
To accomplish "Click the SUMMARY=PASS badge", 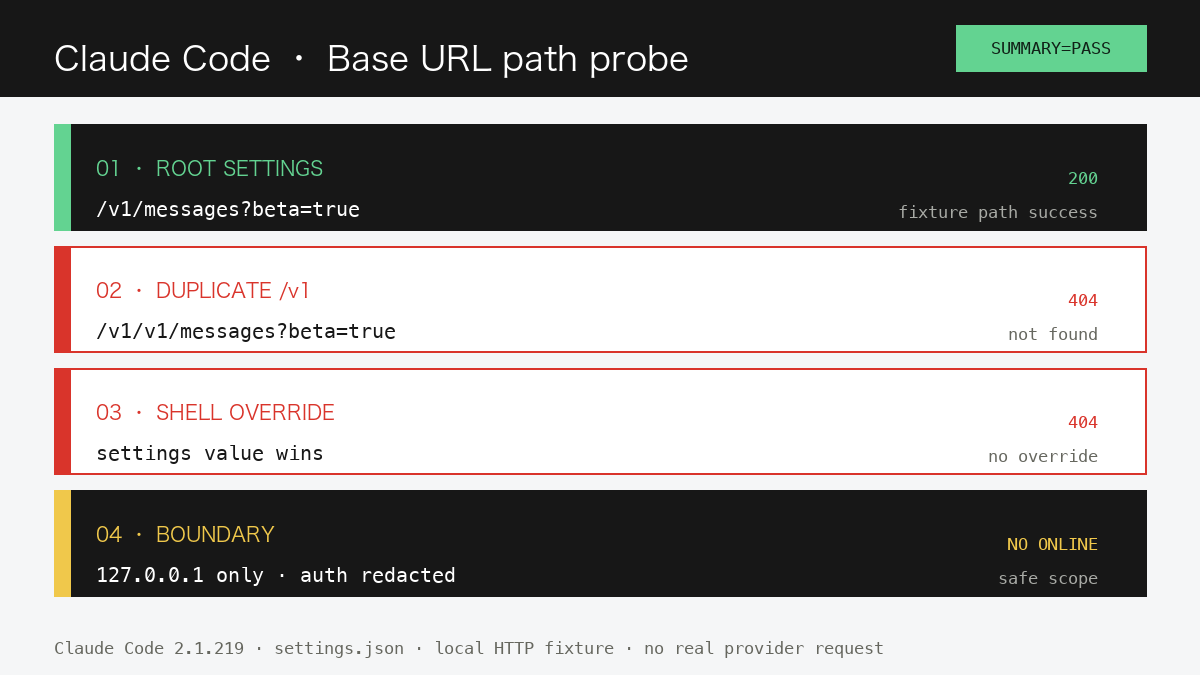I will 1051,48.
